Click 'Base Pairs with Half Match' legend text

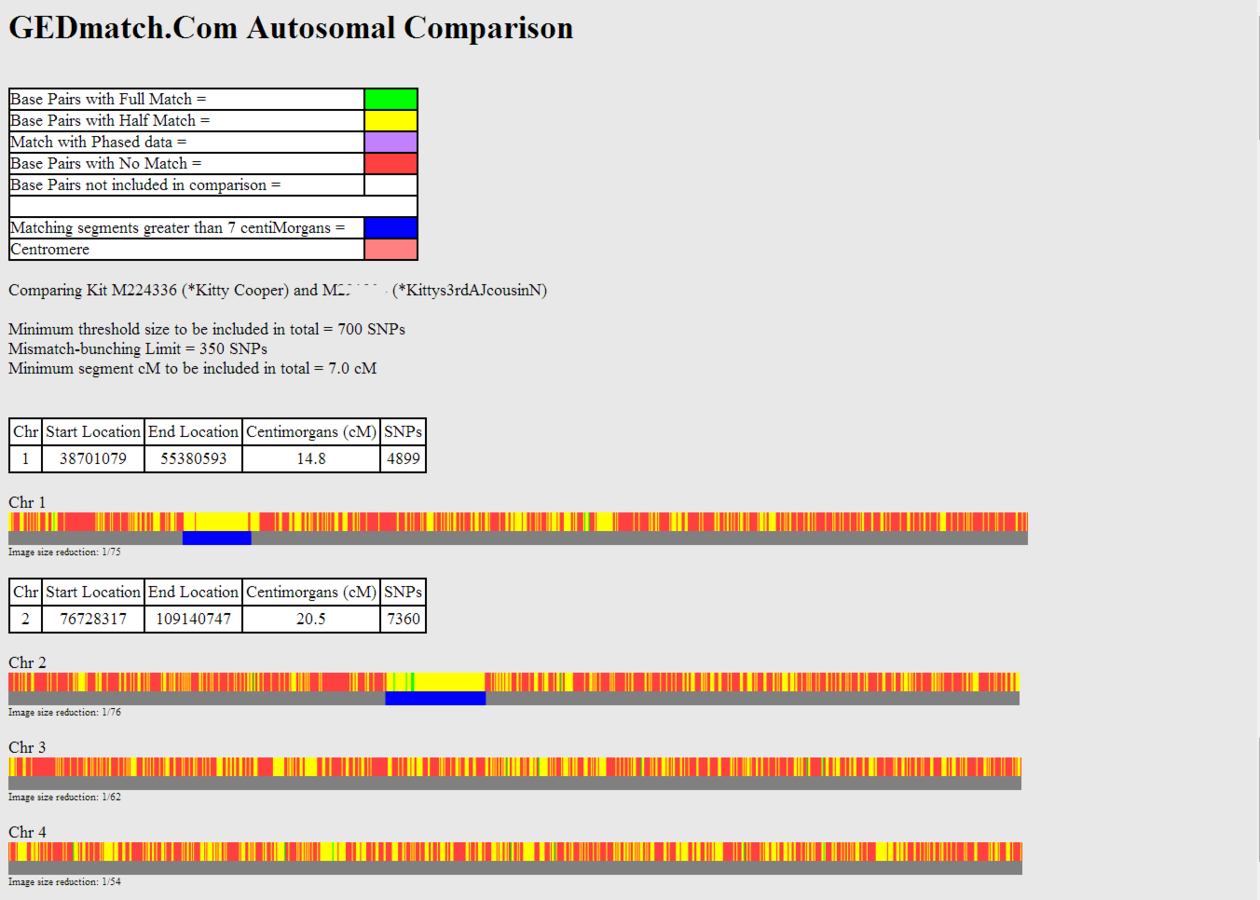(x=110, y=121)
